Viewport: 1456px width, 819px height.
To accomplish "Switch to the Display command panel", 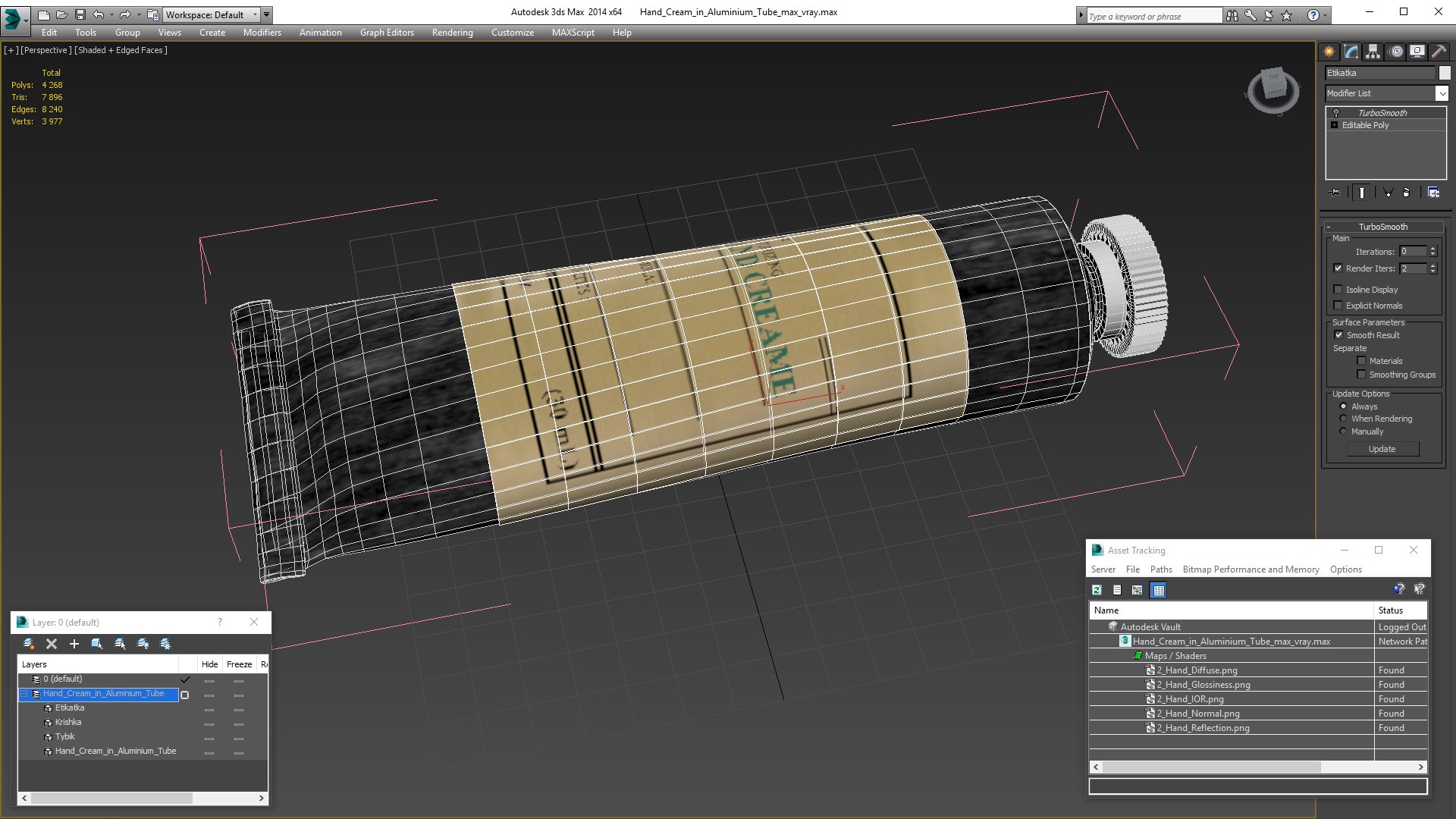I will (x=1417, y=52).
